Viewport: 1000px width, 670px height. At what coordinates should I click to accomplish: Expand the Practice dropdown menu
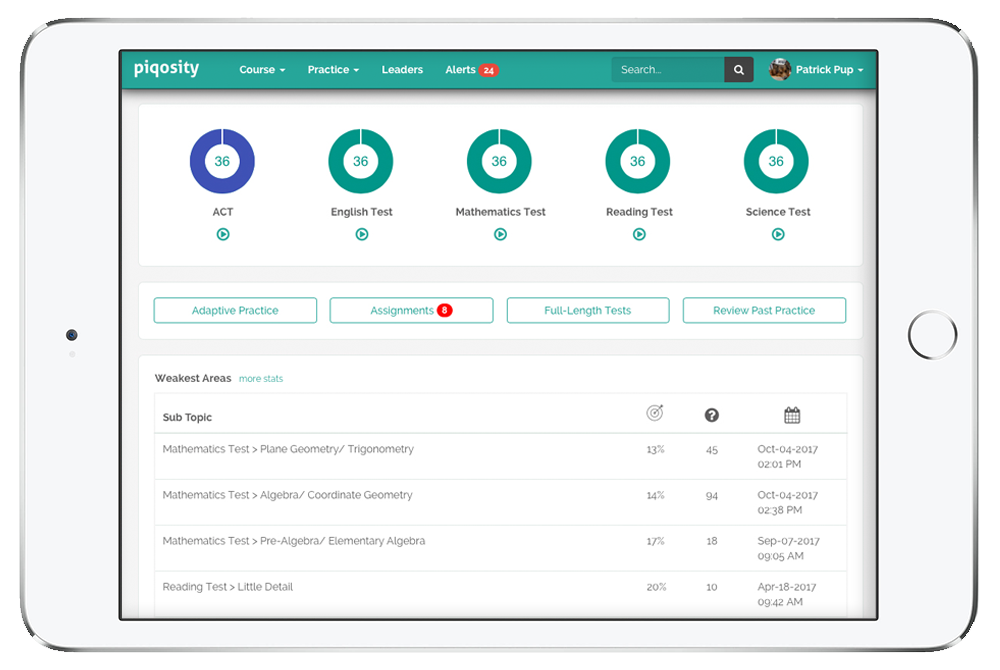pos(333,70)
